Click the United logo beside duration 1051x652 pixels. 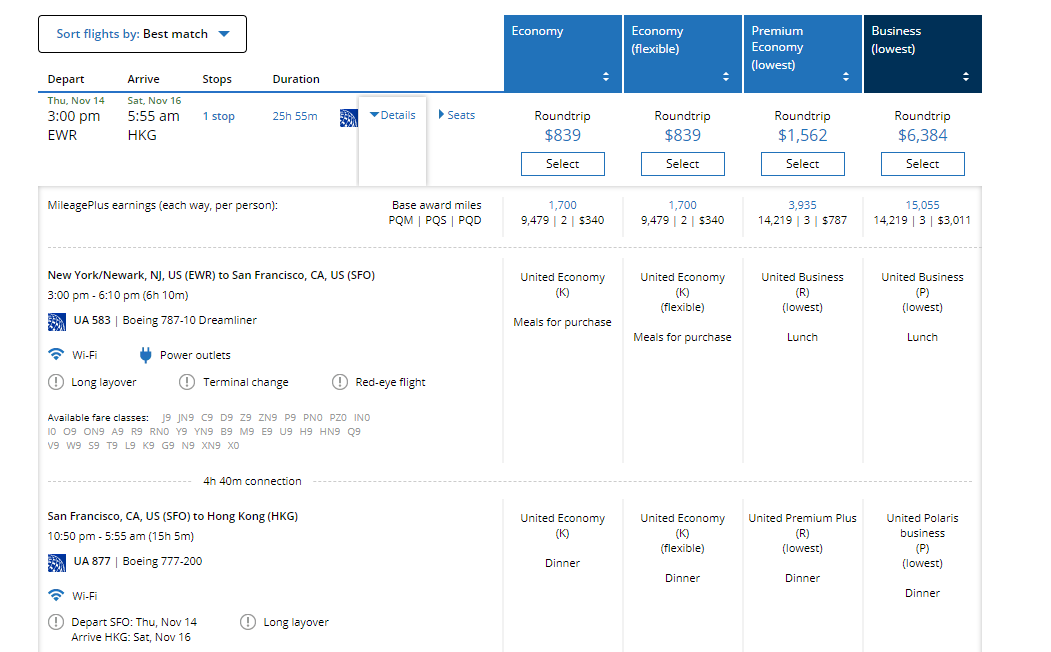(x=349, y=118)
